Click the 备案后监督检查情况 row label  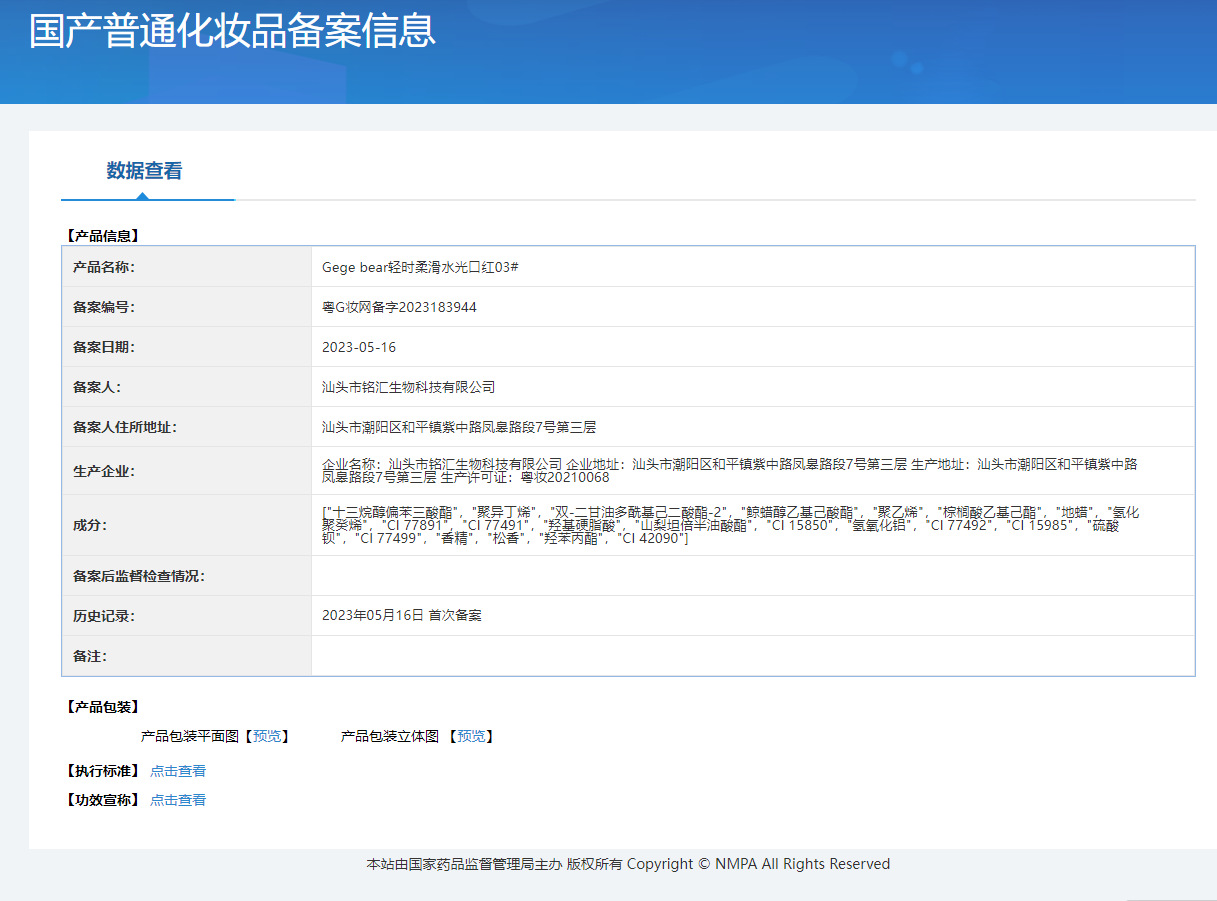139,576
